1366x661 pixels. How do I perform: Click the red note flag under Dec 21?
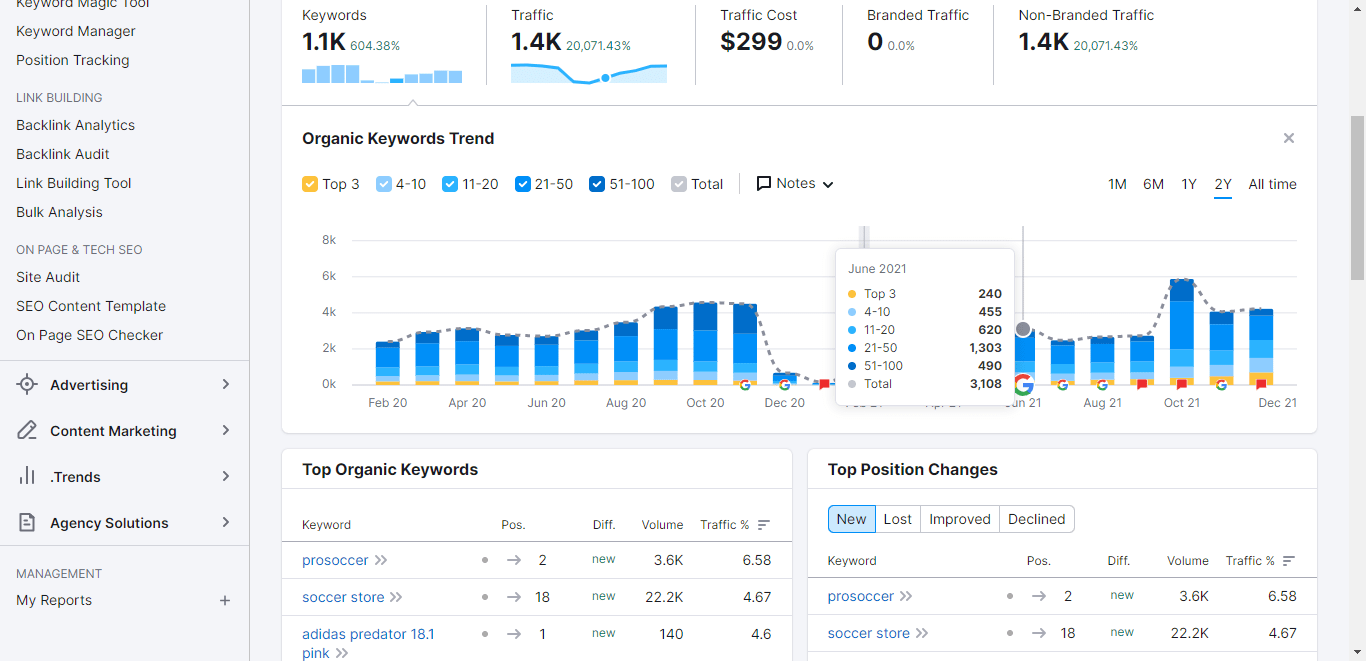tap(1261, 384)
